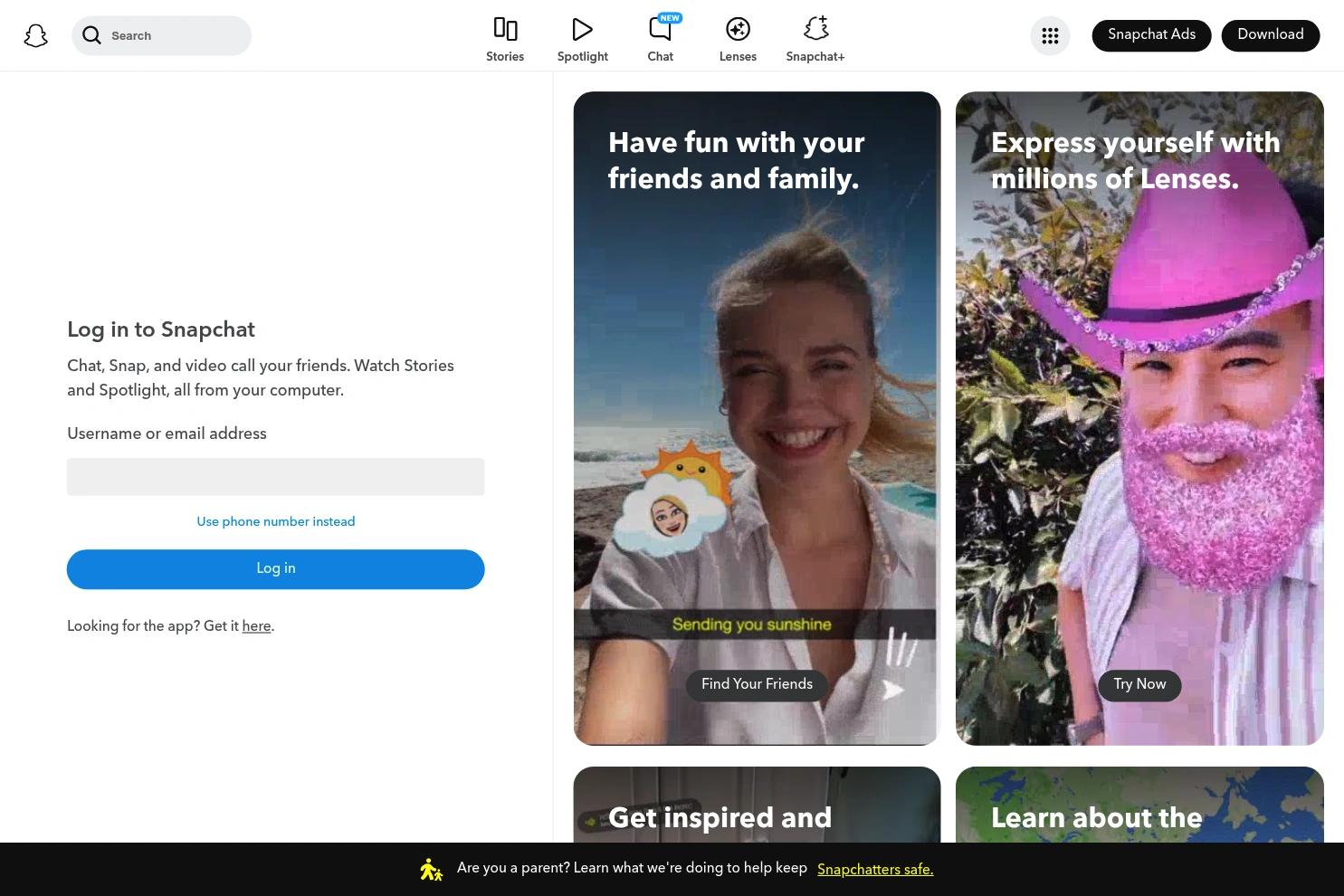Open the Stories section

[505, 40]
